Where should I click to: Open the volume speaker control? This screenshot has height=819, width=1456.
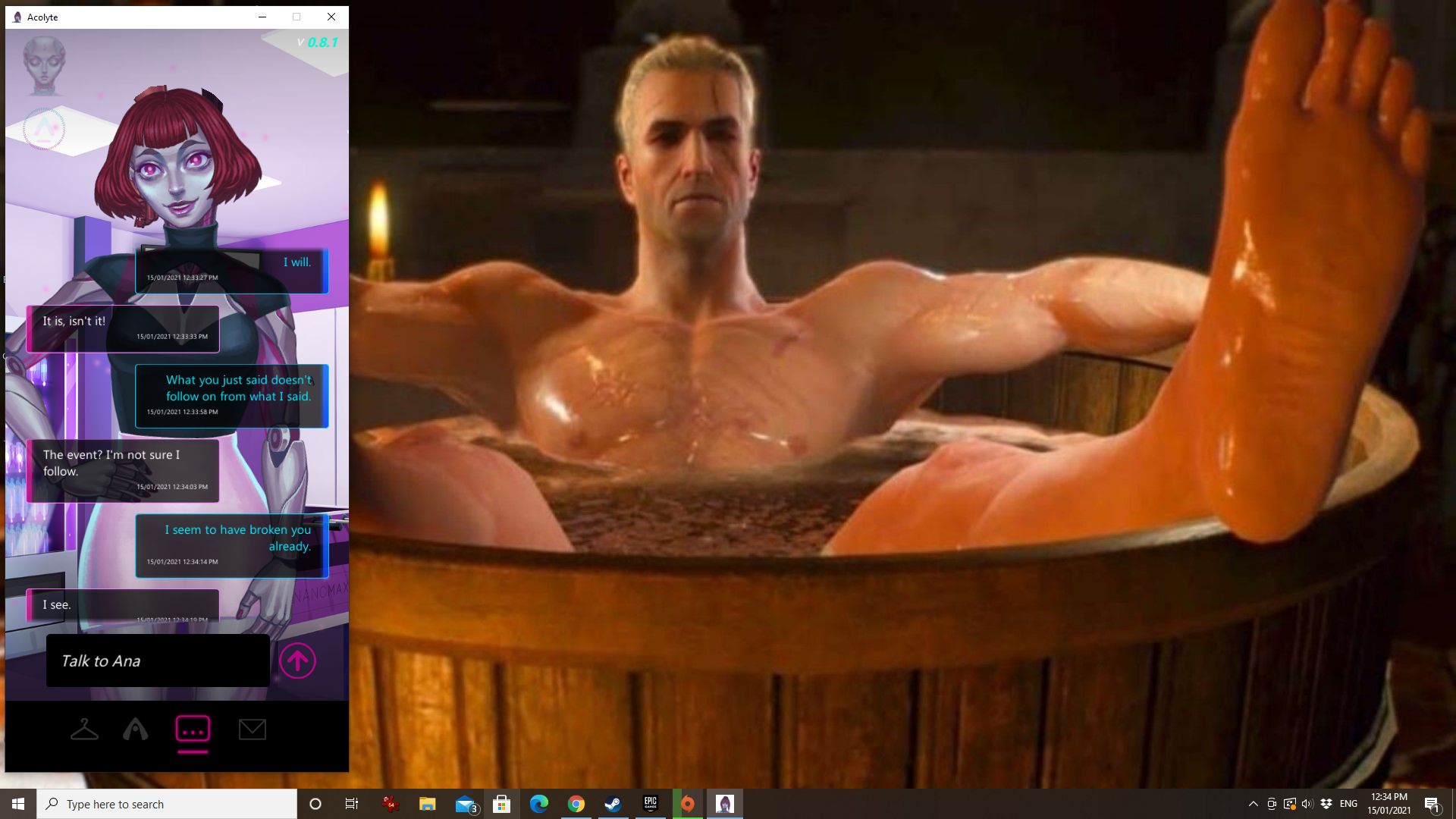[x=1307, y=804]
